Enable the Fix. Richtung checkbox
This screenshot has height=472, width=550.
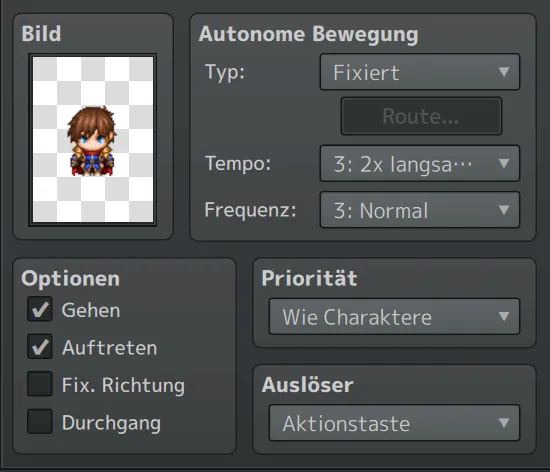40,384
